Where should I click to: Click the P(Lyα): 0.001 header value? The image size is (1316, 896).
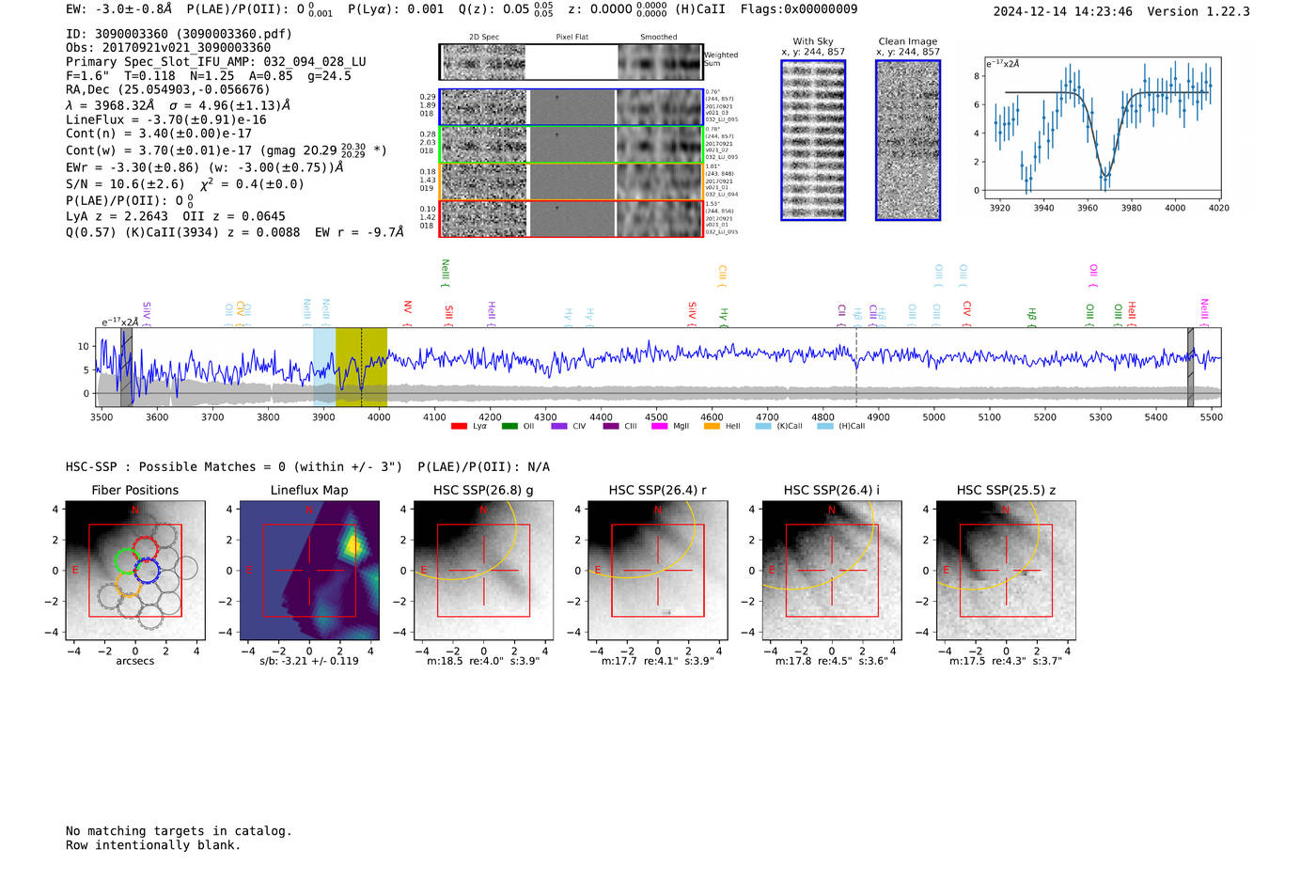coord(396,9)
